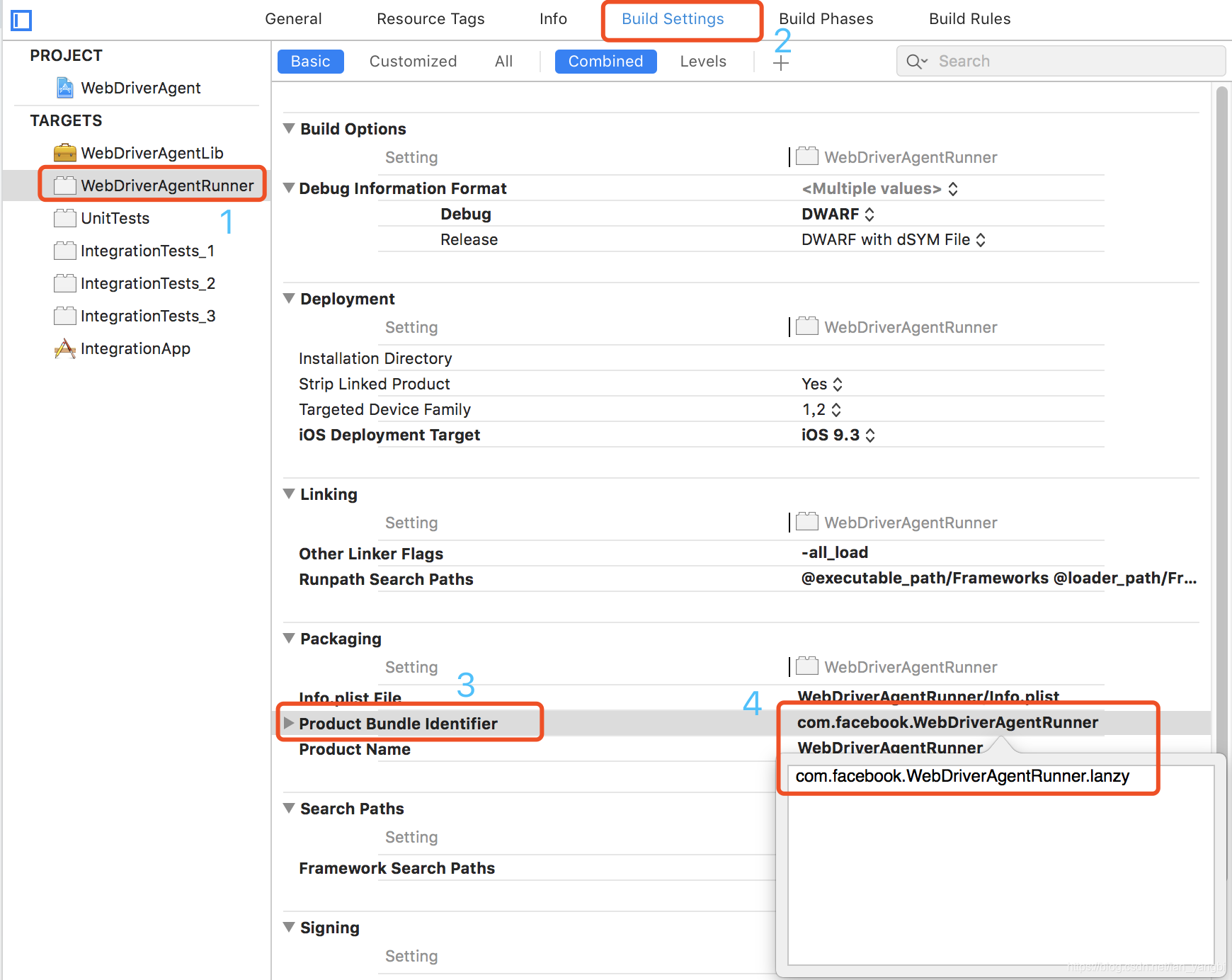1232x980 pixels.
Task: Select the UnitTests target
Action: pos(115,218)
